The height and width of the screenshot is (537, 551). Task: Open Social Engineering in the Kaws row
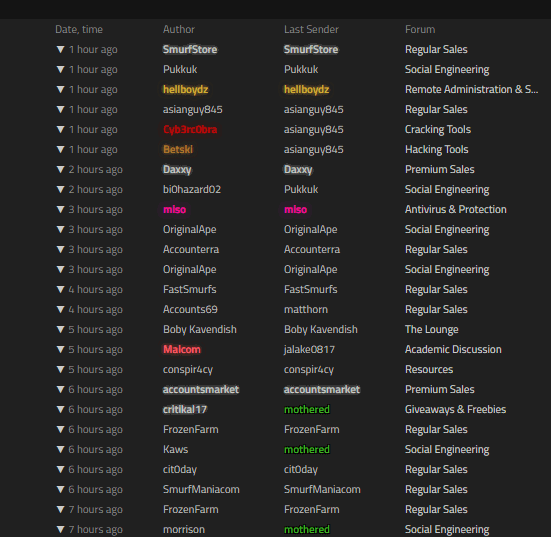pyautogui.click(x=447, y=450)
